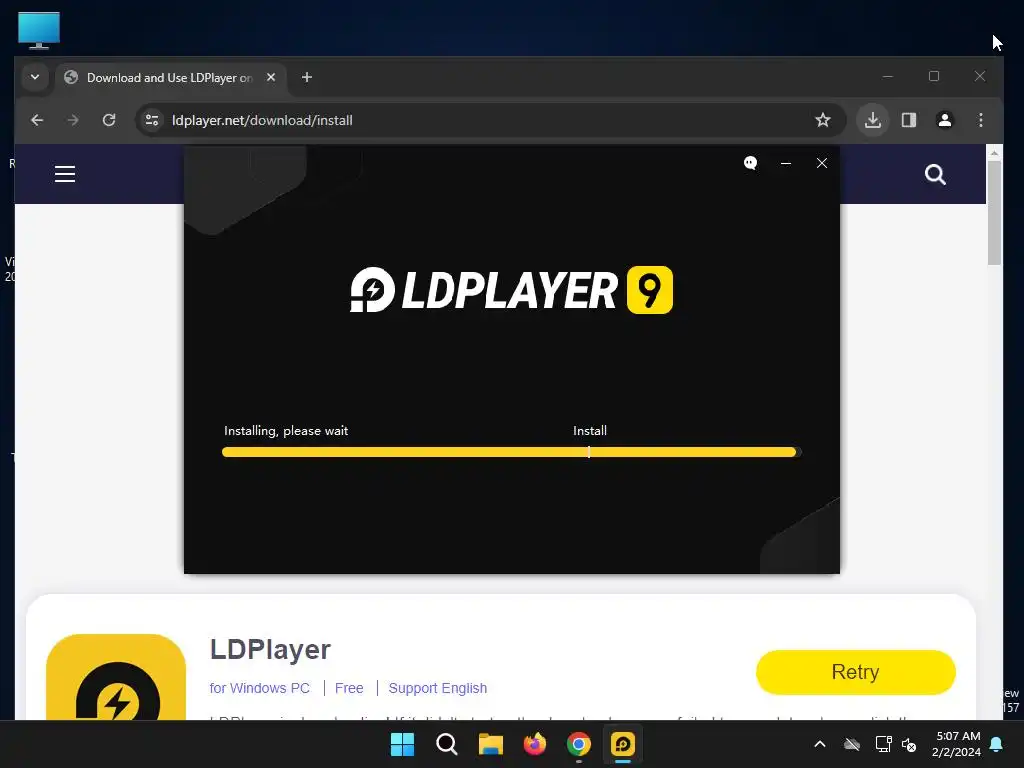Image resolution: width=1024 pixels, height=768 pixels.
Task: Click the 'Support English' link
Action: (438, 688)
